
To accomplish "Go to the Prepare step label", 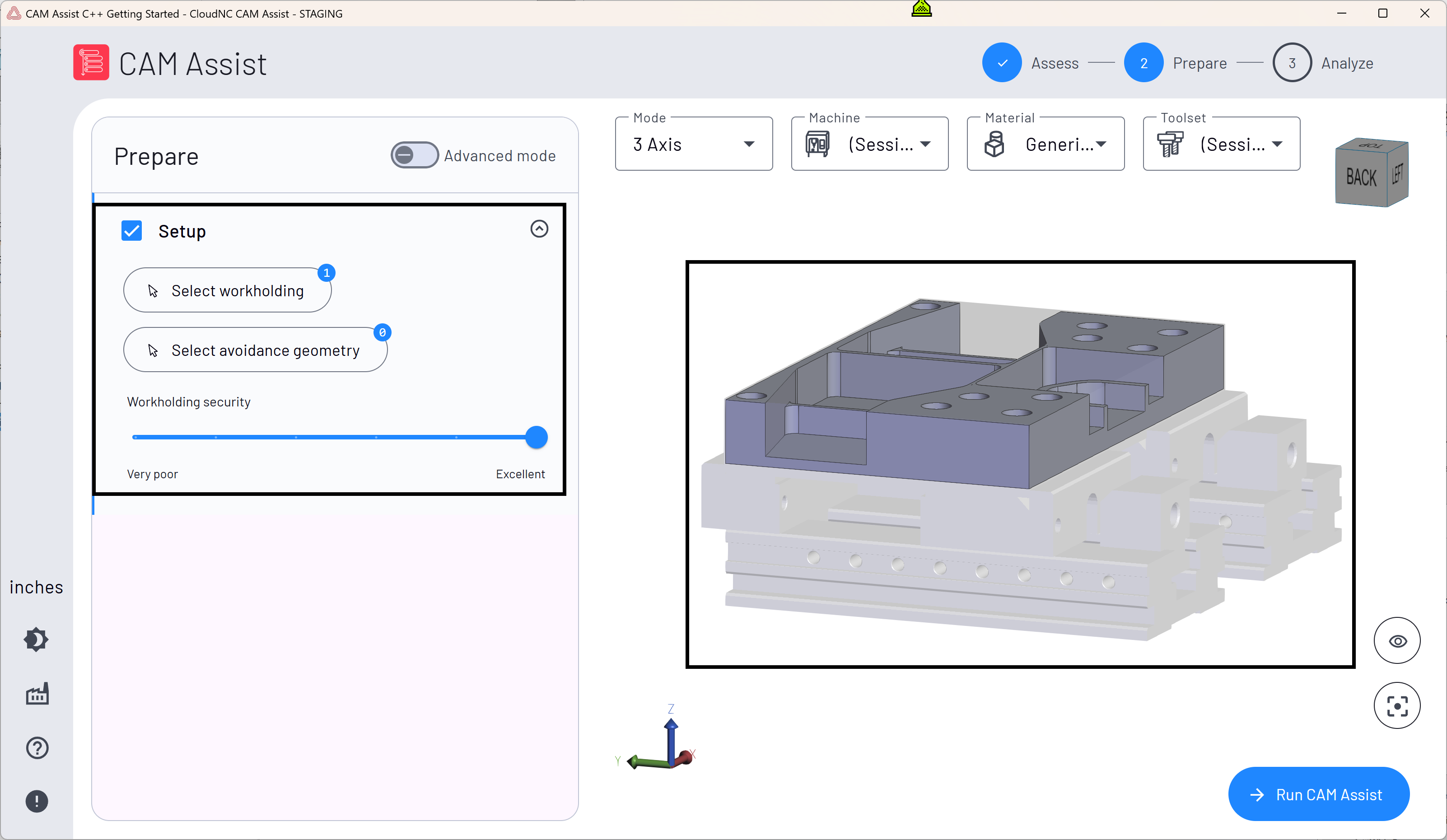I will (1200, 63).
